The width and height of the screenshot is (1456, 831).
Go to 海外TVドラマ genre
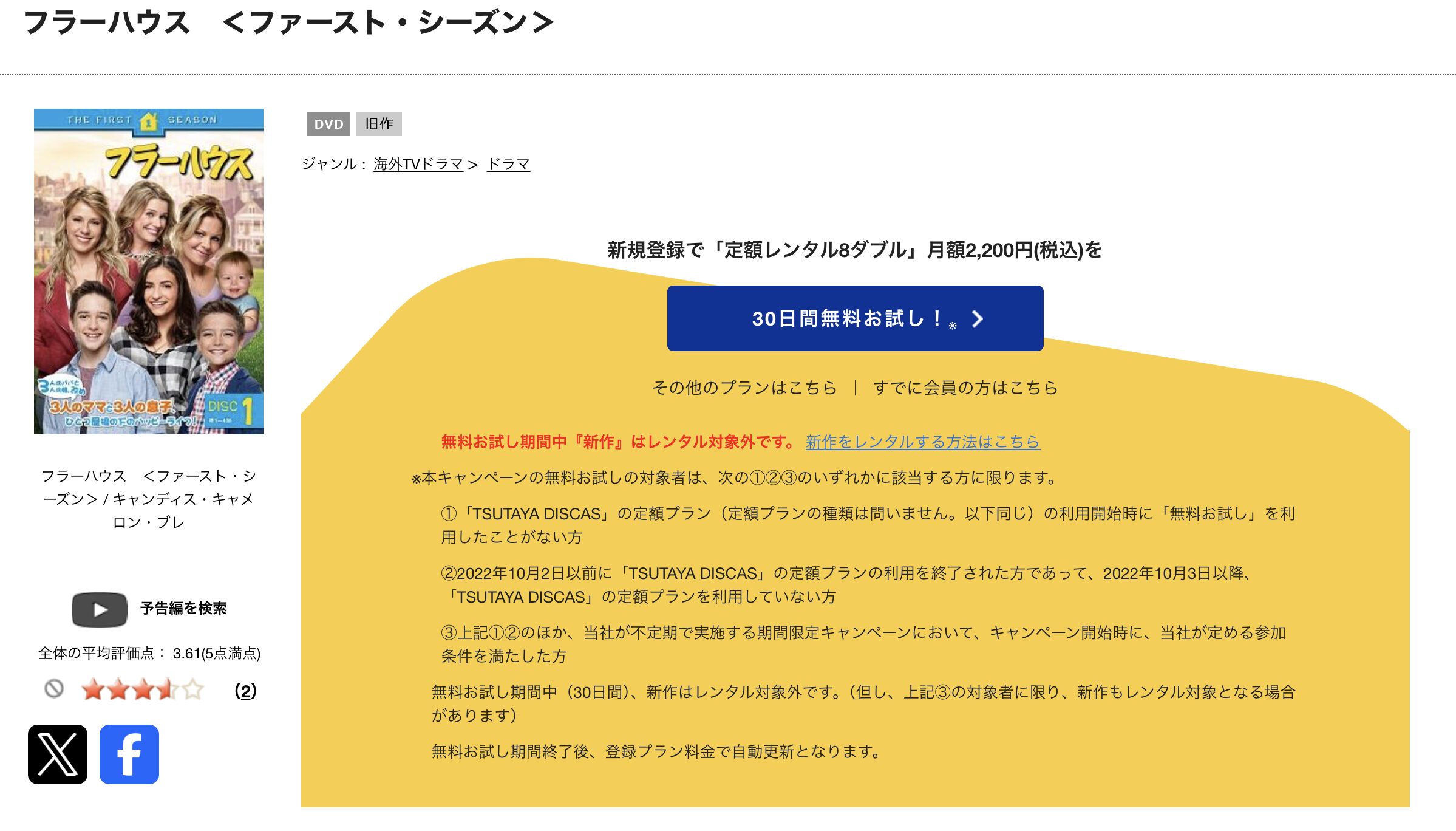[418, 164]
